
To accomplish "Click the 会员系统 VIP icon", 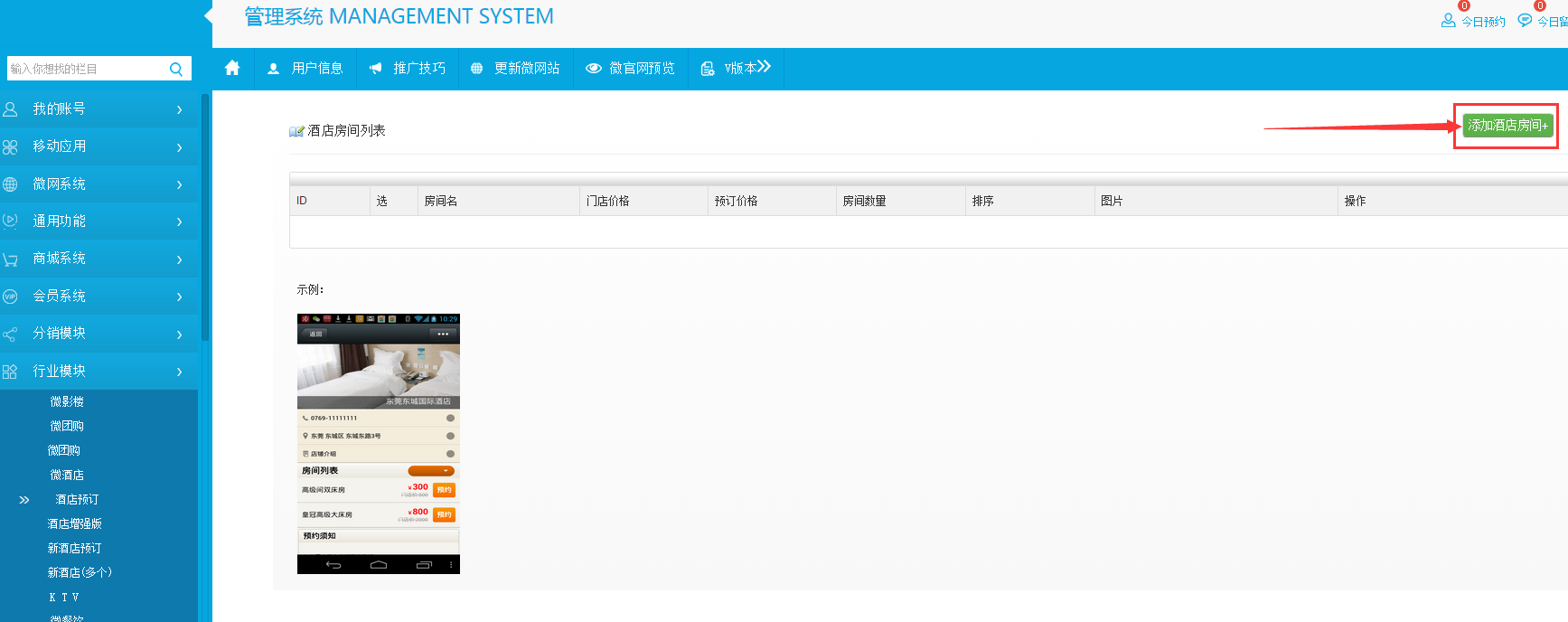I will point(11,297).
